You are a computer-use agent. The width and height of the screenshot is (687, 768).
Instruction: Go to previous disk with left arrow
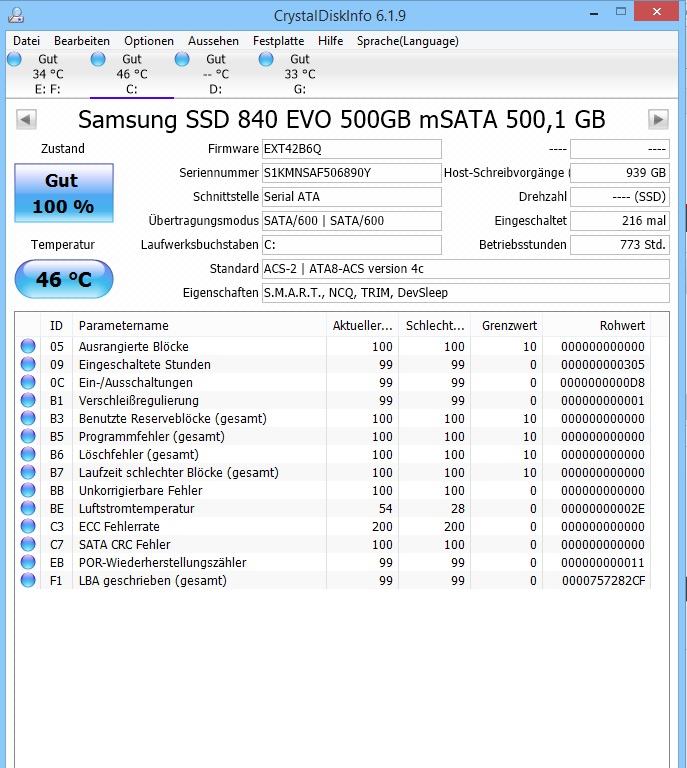pos(26,120)
